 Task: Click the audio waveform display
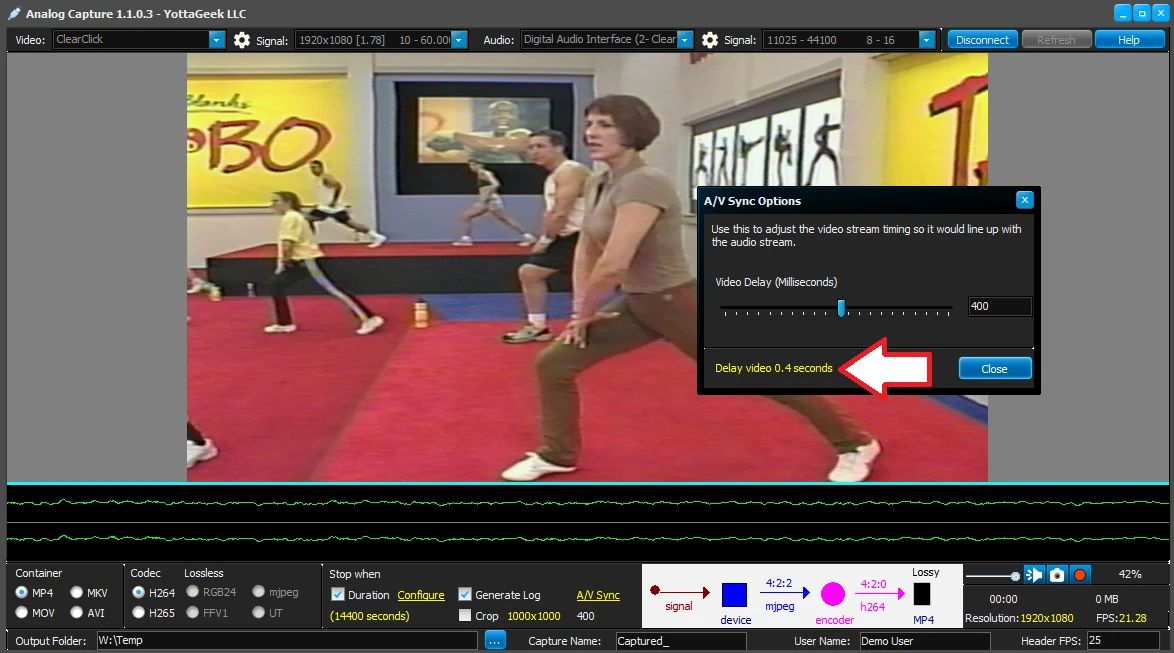tap(587, 521)
